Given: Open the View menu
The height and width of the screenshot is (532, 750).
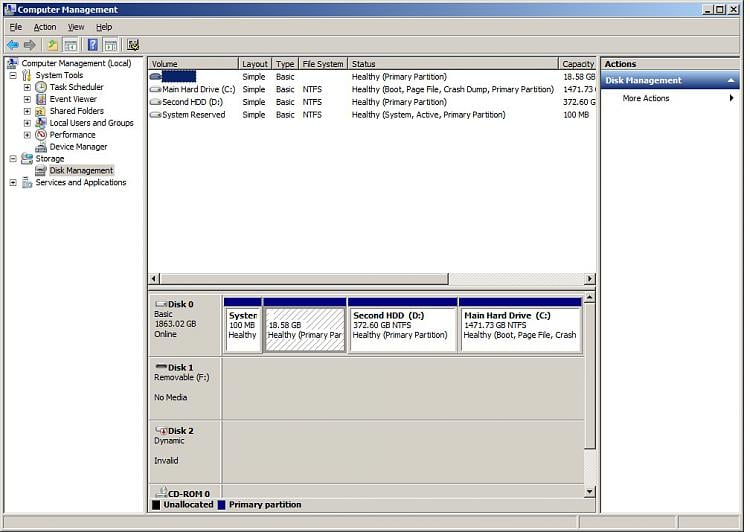Looking at the screenshot, I should coord(76,27).
